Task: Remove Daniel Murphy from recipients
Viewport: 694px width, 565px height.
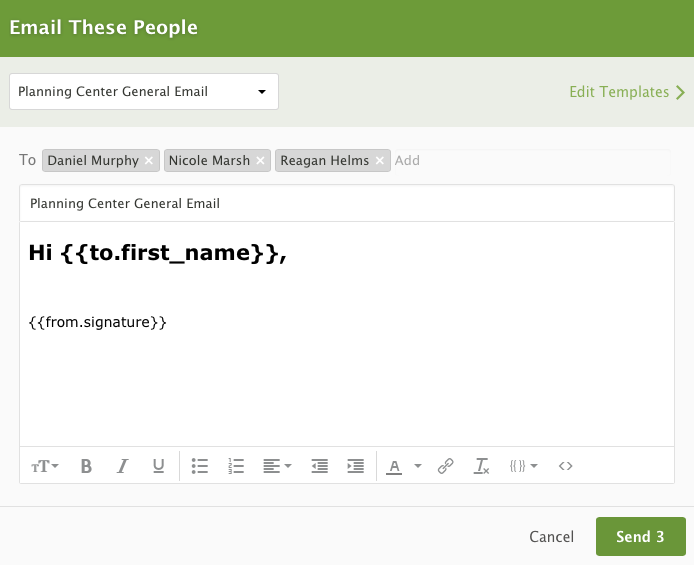Action: (149, 161)
